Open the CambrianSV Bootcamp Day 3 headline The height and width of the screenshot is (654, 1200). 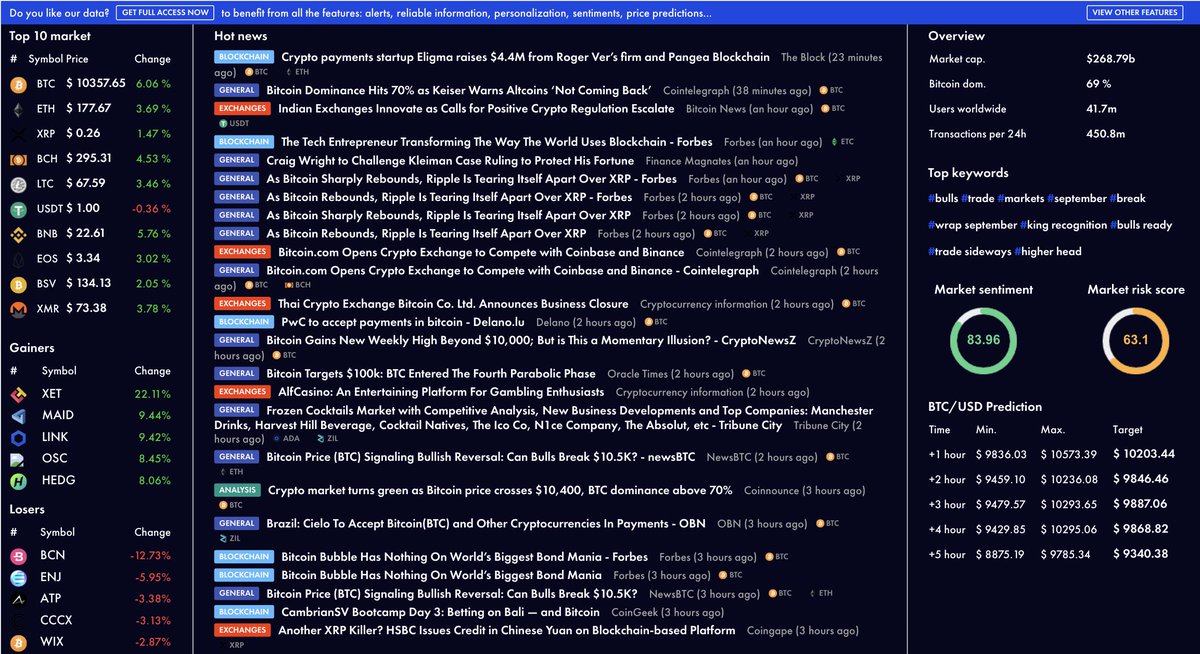click(440, 612)
